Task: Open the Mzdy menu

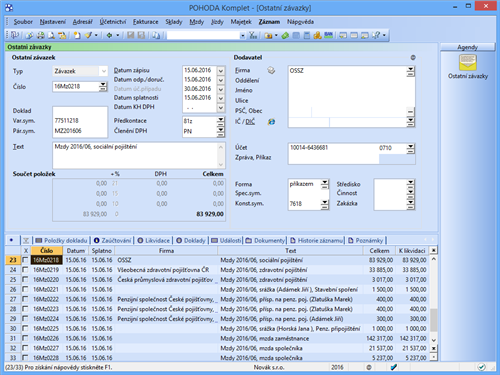Action: click(197, 22)
